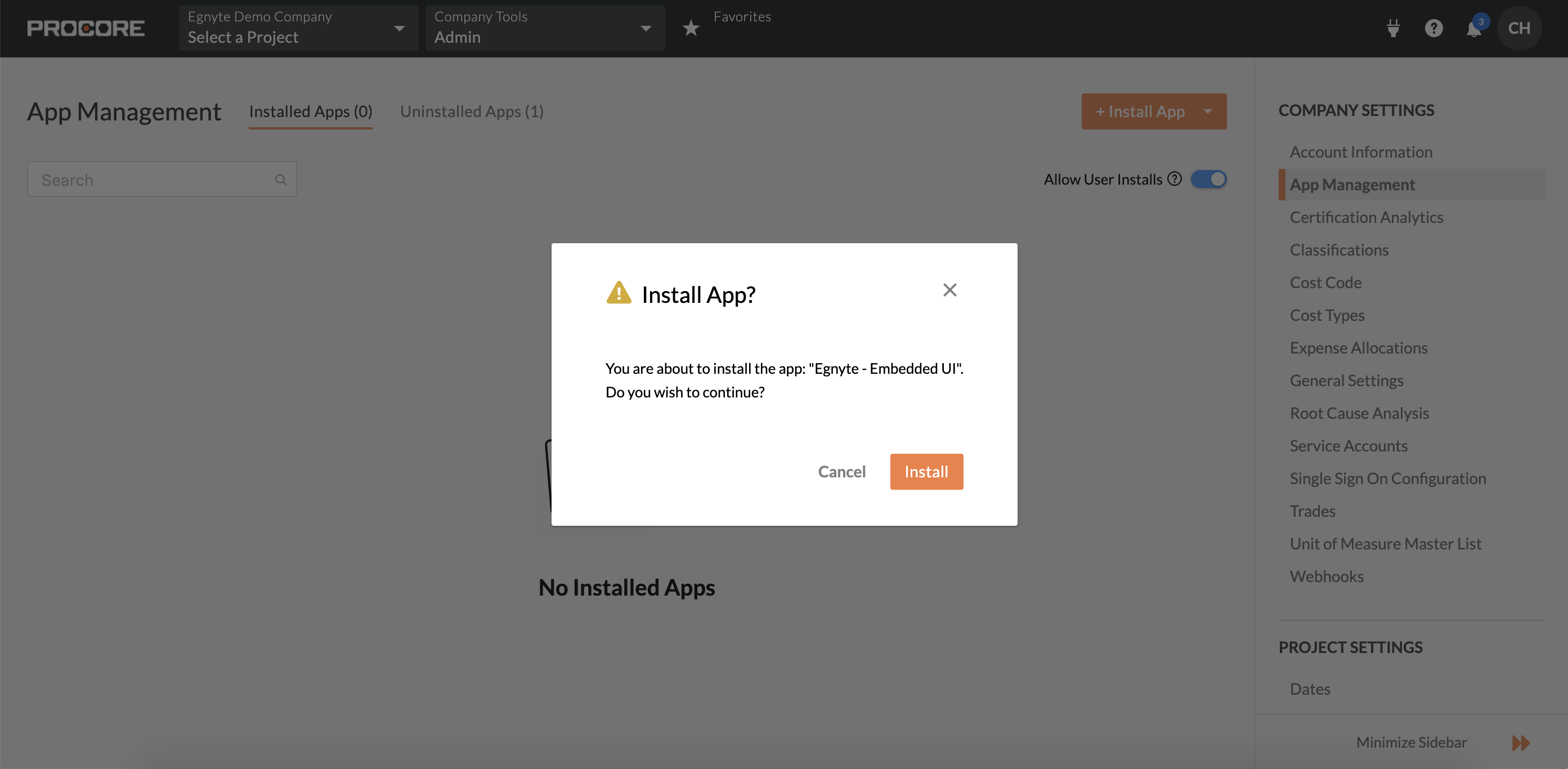1568x769 pixels.
Task: Open the Help question mark icon
Action: (1433, 28)
